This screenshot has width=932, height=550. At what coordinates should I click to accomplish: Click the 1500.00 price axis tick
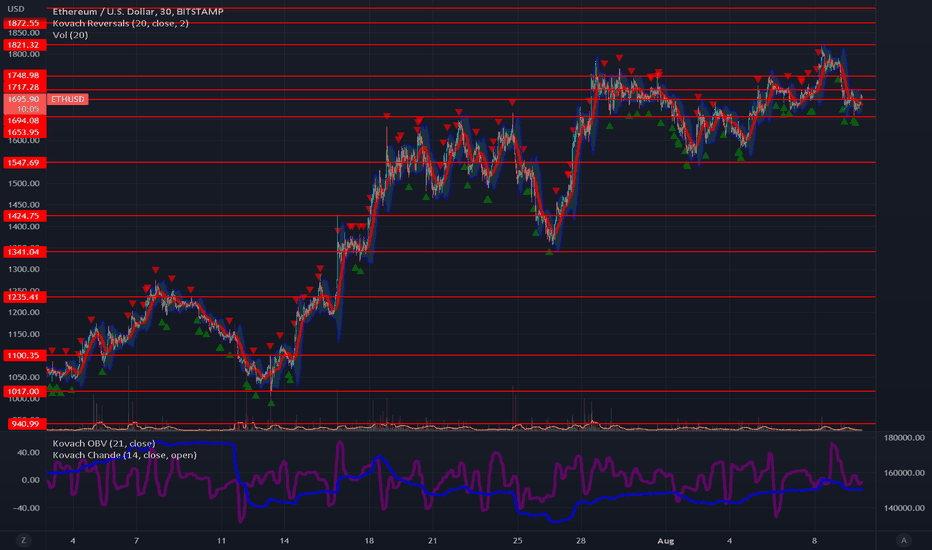coord(24,184)
